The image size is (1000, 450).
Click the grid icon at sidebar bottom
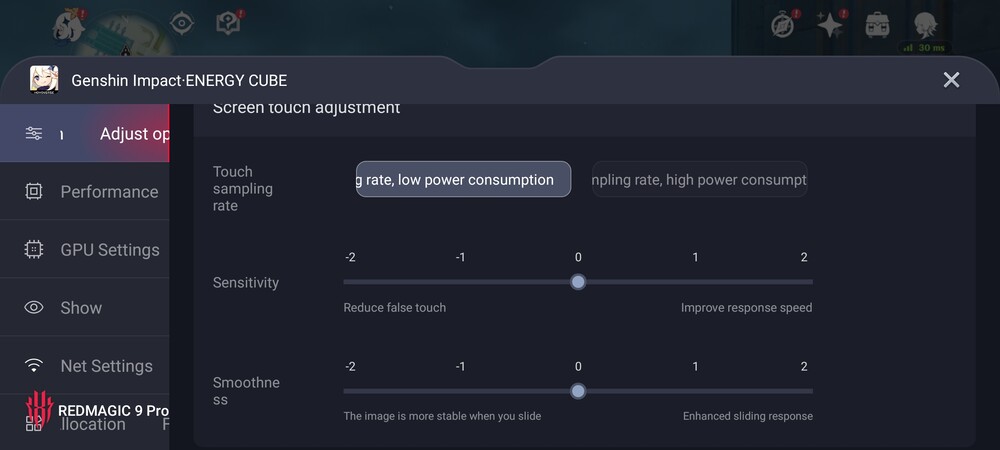(x=33, y=423)
